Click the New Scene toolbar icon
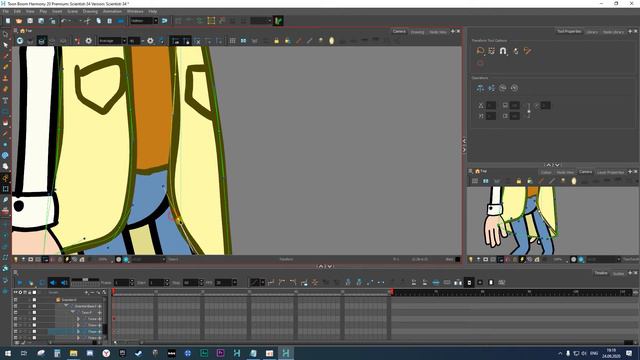Screen dimensions: 640x360 (8, 21)
